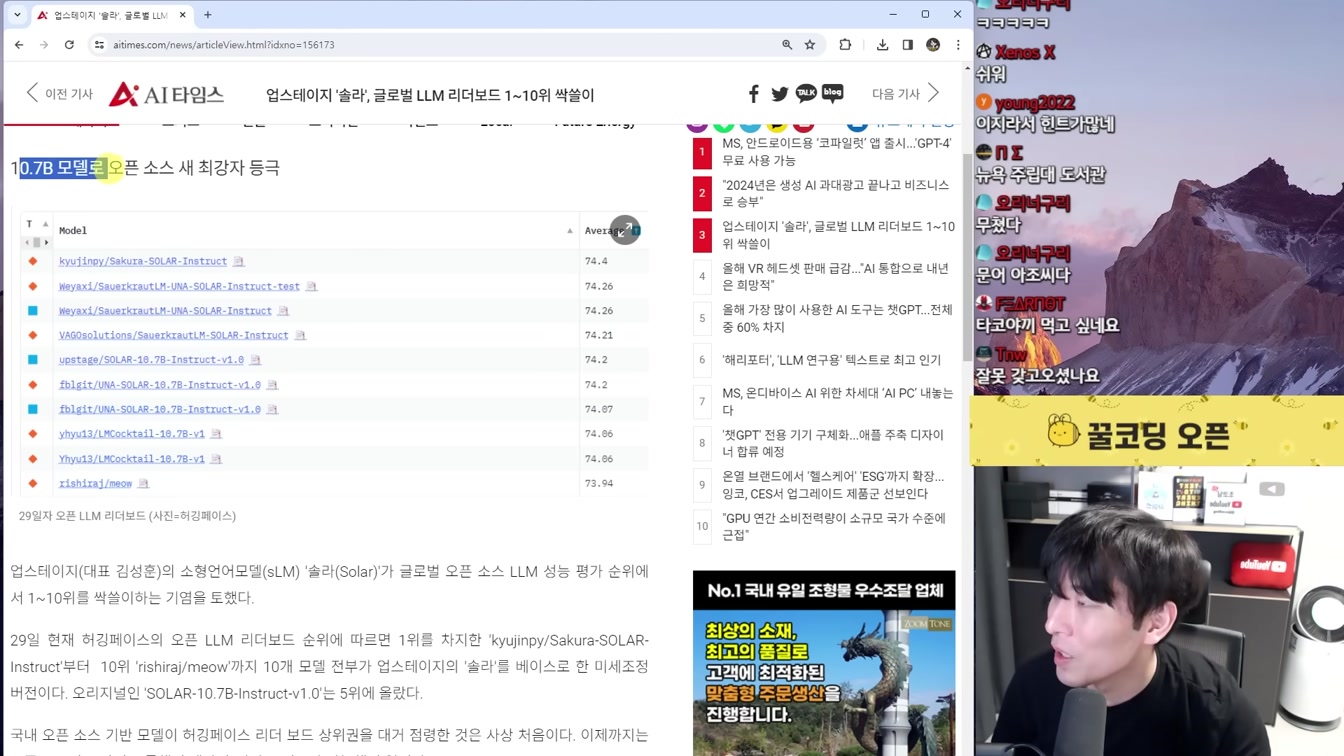The width and height of the screenshot is (1344, 756).
Task: Toggle the Chrome side panel
Action: [x=908, y=45]
